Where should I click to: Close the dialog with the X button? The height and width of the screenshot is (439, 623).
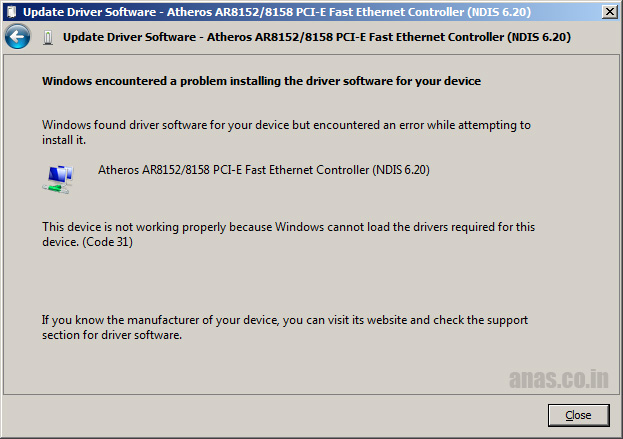point(609,12)
